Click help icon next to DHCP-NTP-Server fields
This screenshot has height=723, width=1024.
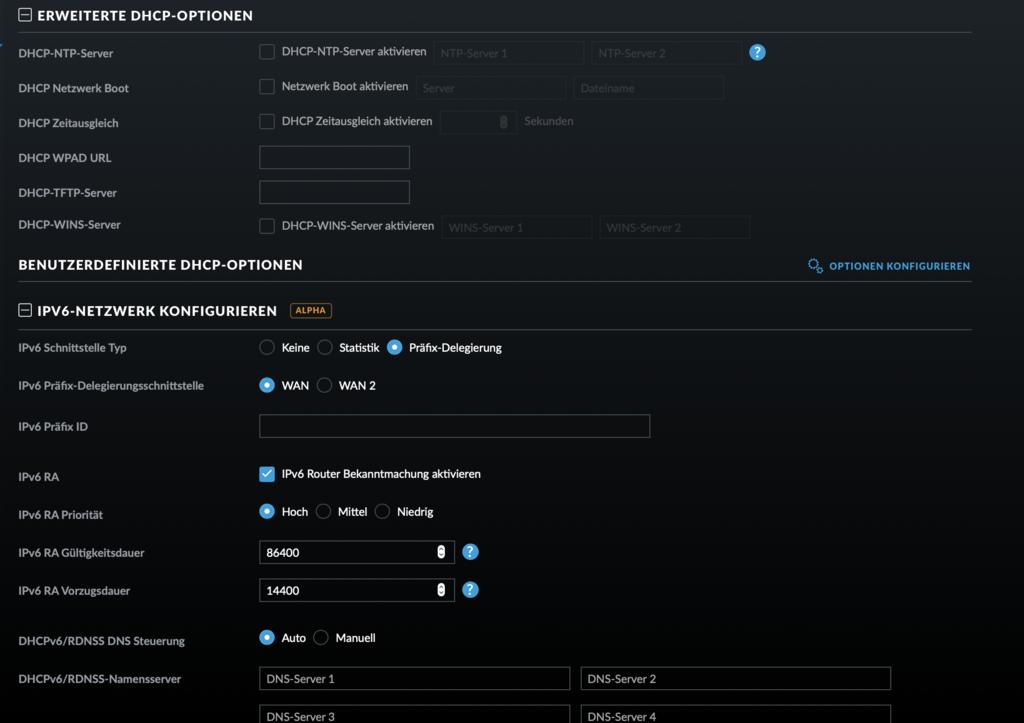coord(757,52)
